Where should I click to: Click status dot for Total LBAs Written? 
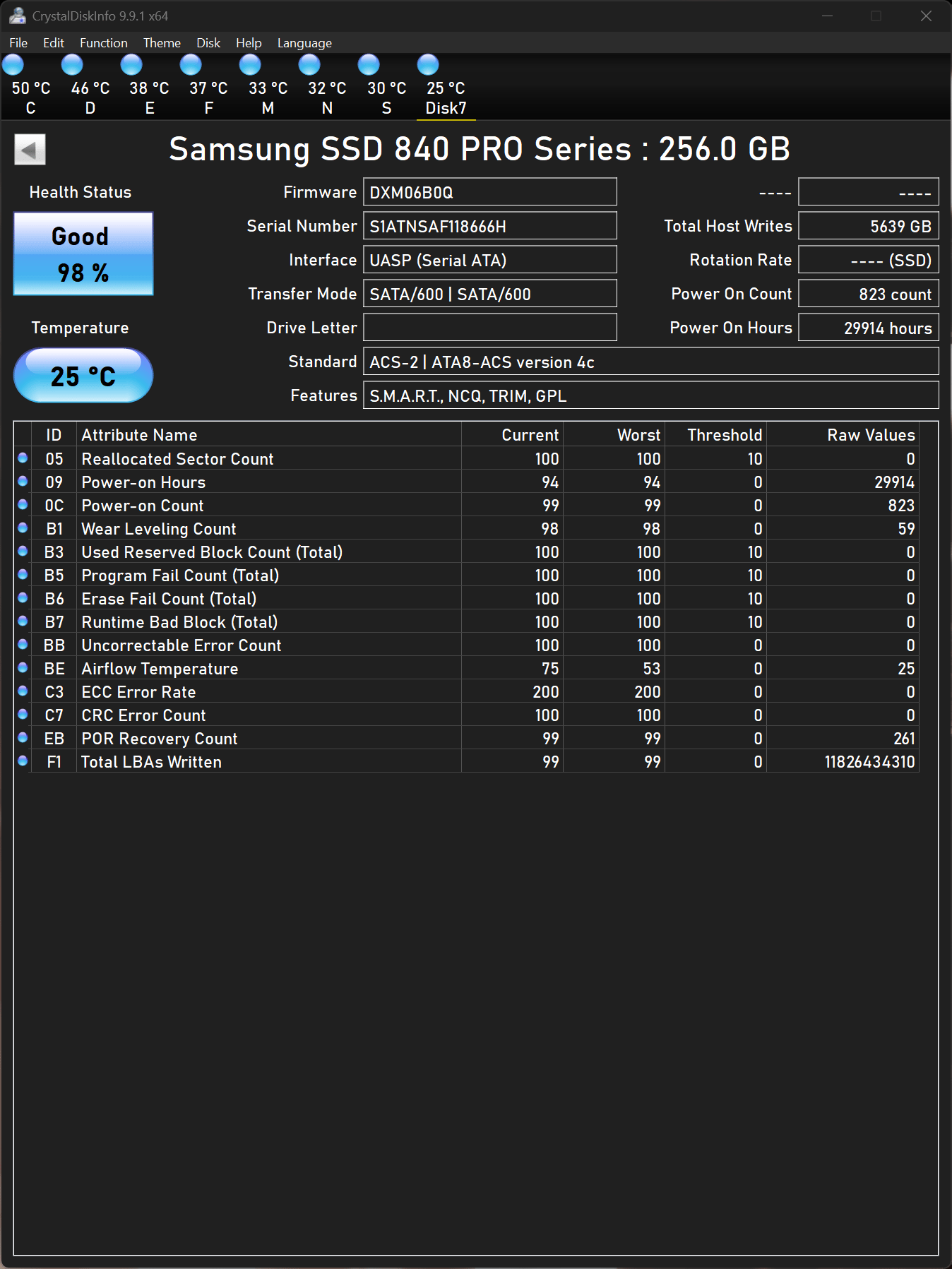pyautogui.click(x=23, y=761)
